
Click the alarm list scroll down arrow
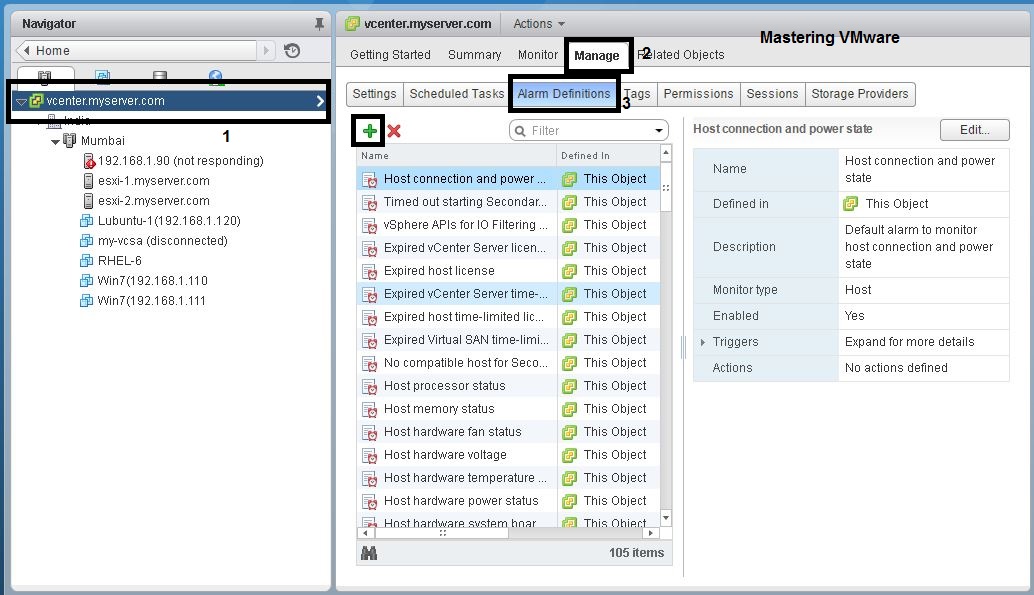pyautogui.click(x=666, y=518)
